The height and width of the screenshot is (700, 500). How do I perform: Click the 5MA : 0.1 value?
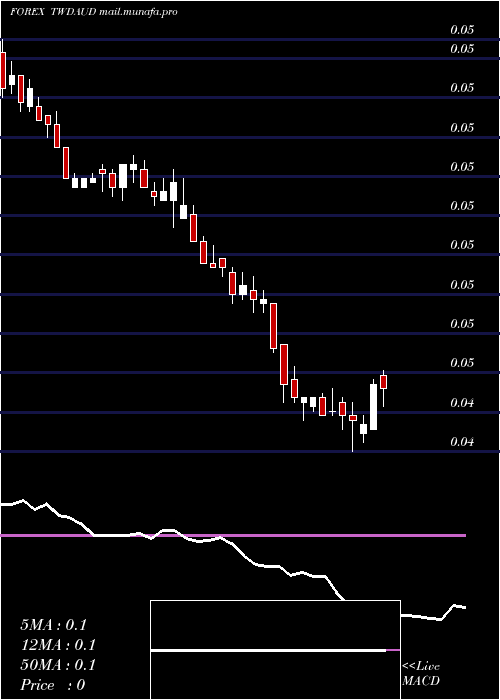[x=53, y=625]
